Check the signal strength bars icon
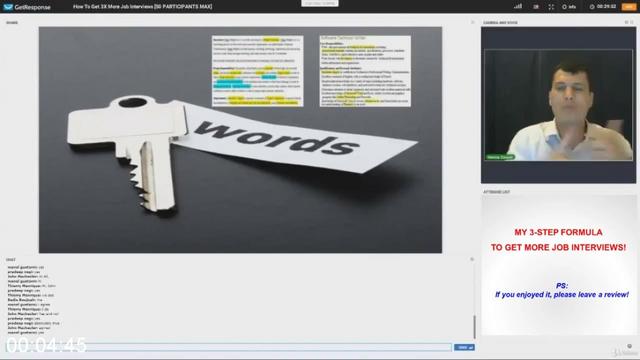Viewport: 640px width, 360px height. 518,7
